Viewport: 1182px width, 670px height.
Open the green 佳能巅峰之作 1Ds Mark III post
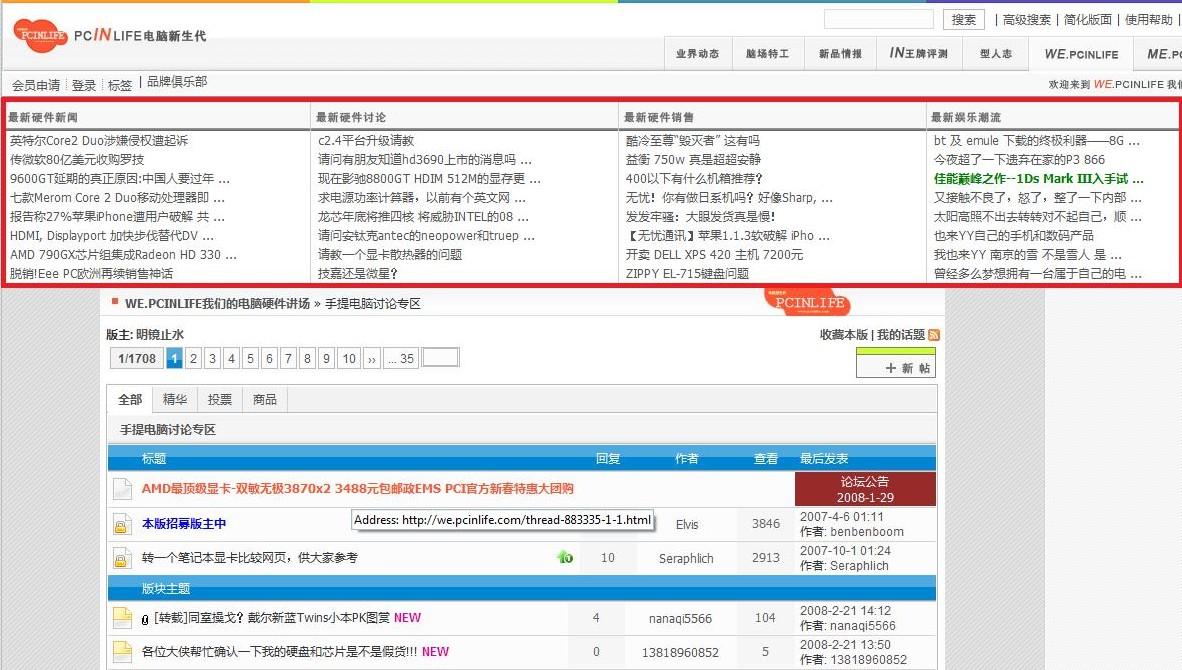tap(1038, 179)
